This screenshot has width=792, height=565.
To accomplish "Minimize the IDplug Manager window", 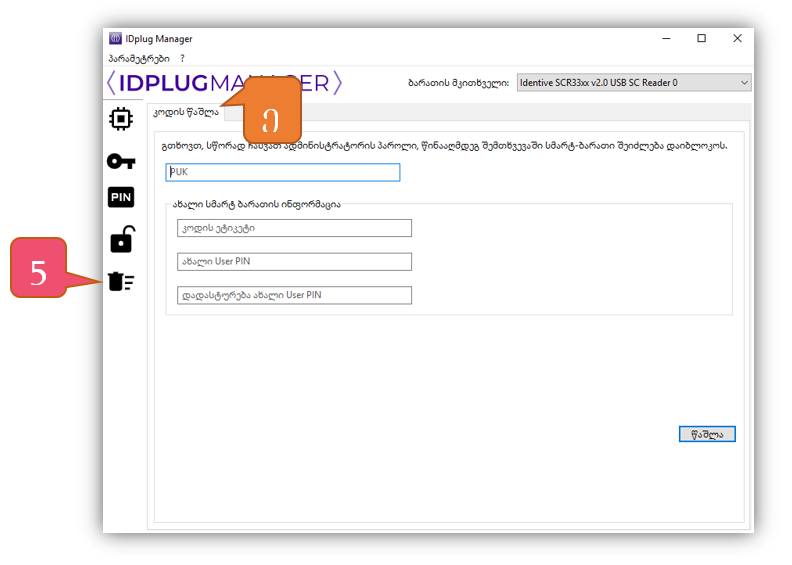I will point(666,39).
